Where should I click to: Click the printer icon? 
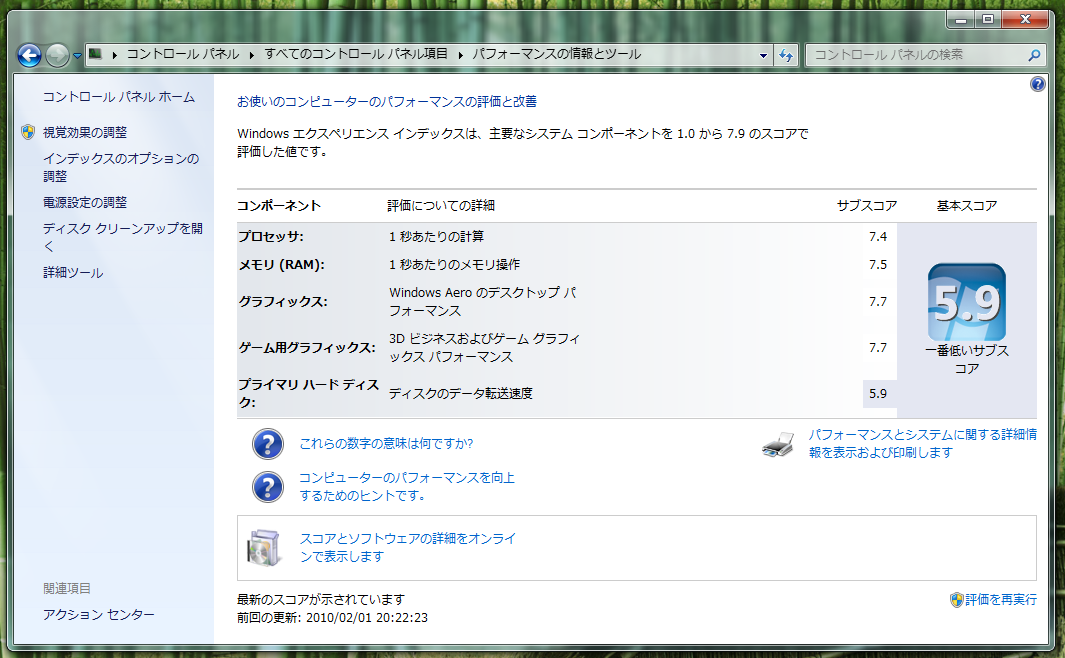(x=778, y=444)
